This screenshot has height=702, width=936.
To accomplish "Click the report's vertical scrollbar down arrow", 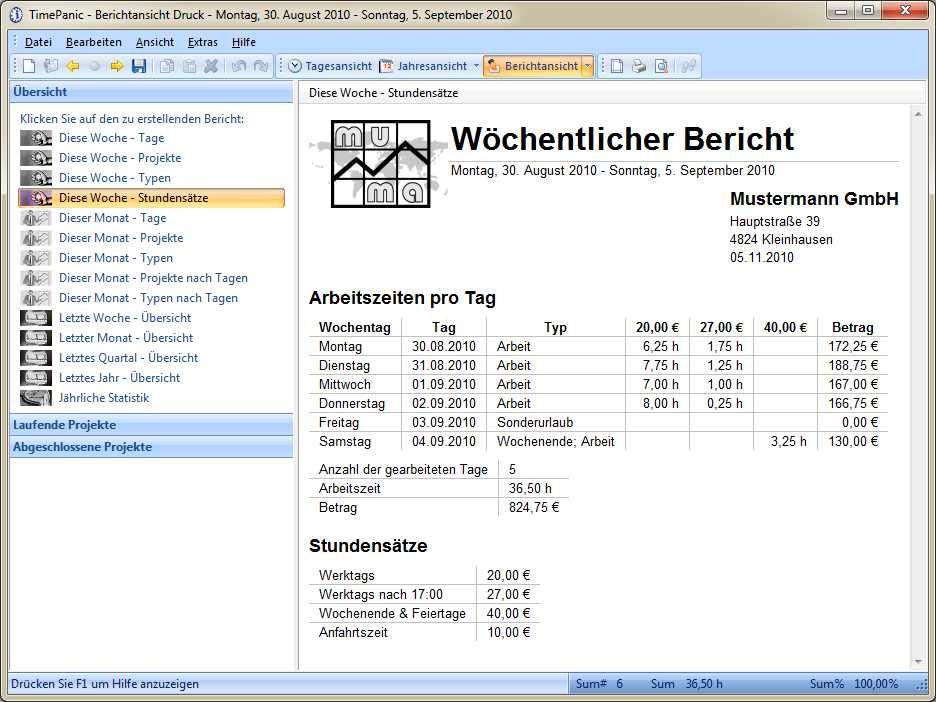I will coord(919,661).
